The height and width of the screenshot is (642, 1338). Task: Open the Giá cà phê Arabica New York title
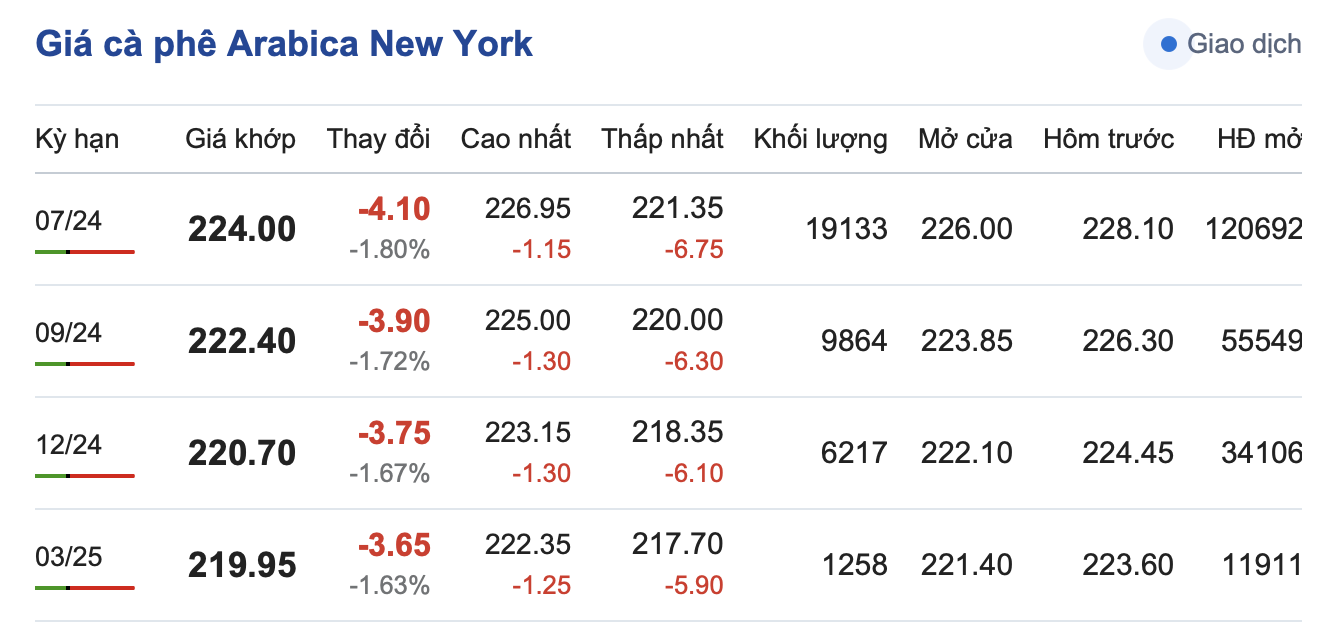tap(284, 44)
